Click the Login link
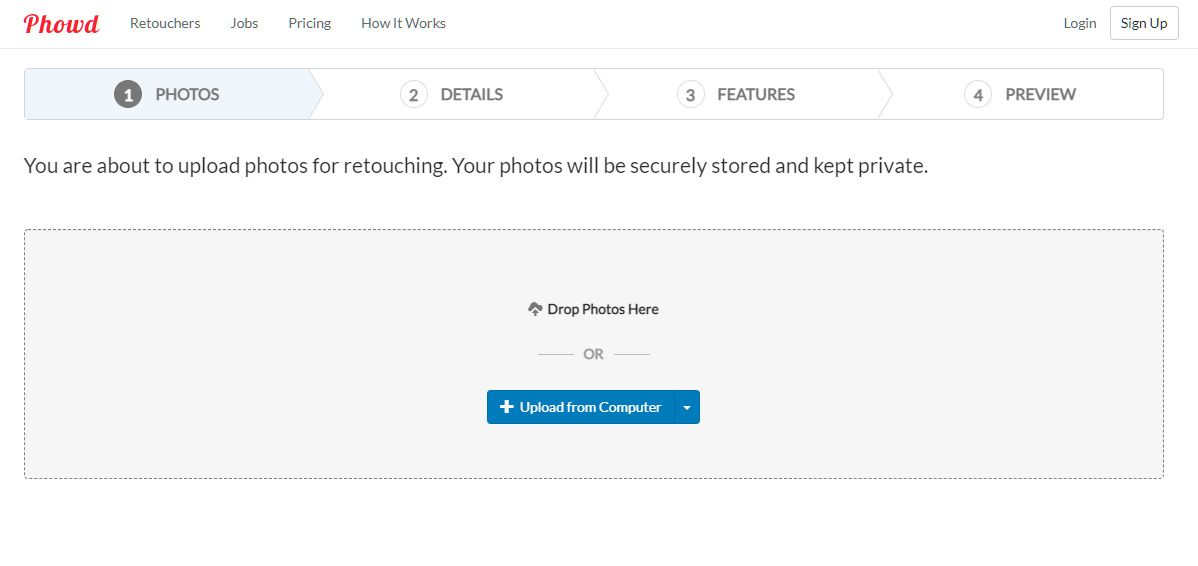The image size is (1198, 566). 1080,23
